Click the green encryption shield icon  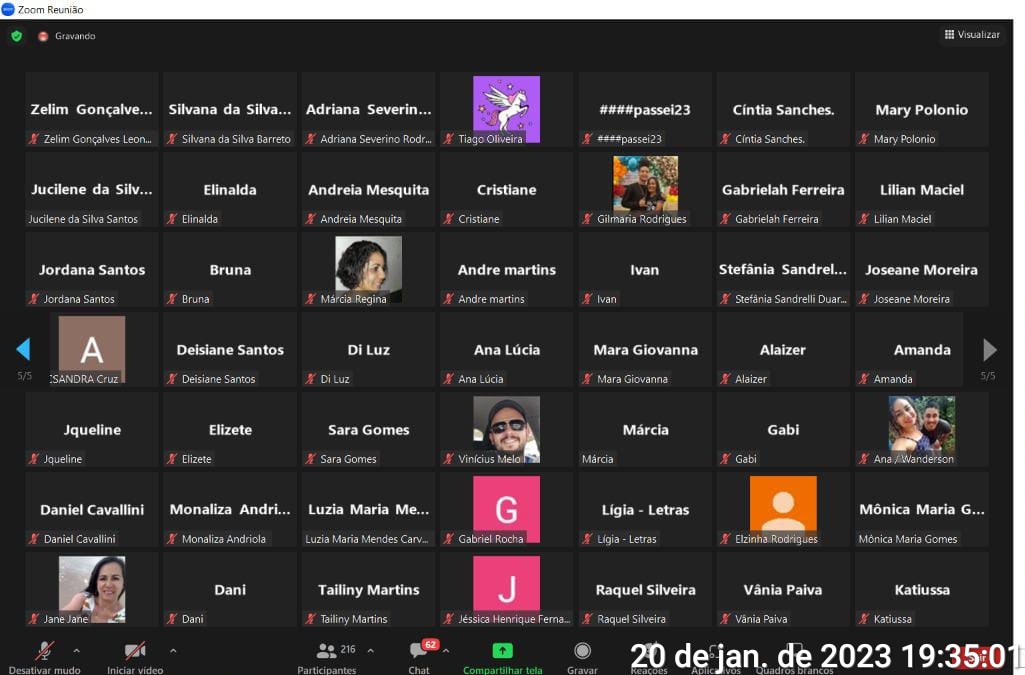tap(17, 36)
